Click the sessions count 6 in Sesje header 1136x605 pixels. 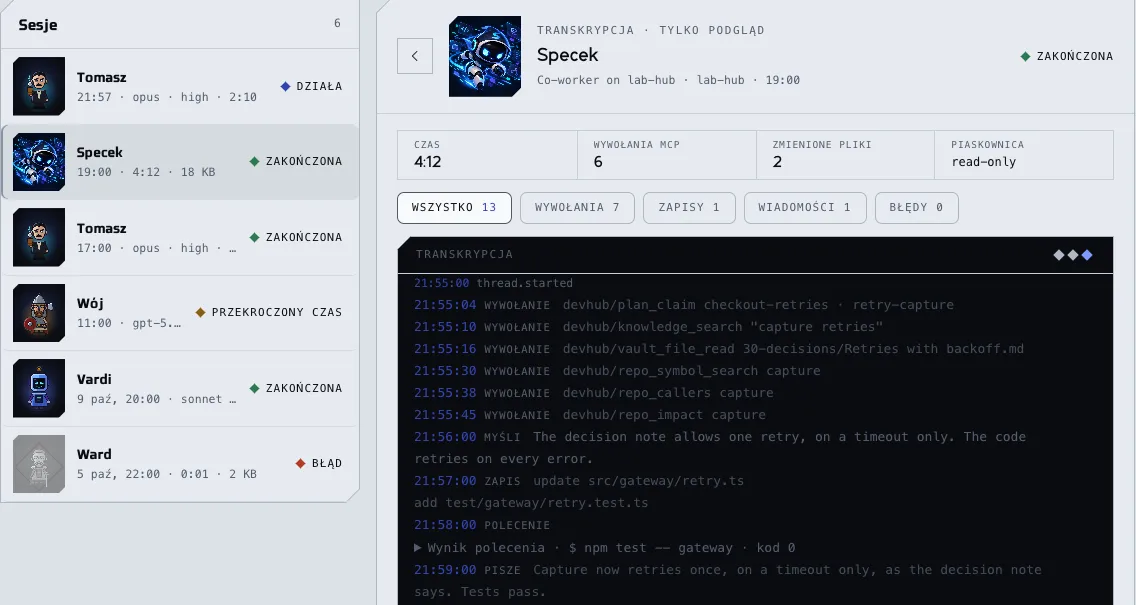tap(337, 23)
